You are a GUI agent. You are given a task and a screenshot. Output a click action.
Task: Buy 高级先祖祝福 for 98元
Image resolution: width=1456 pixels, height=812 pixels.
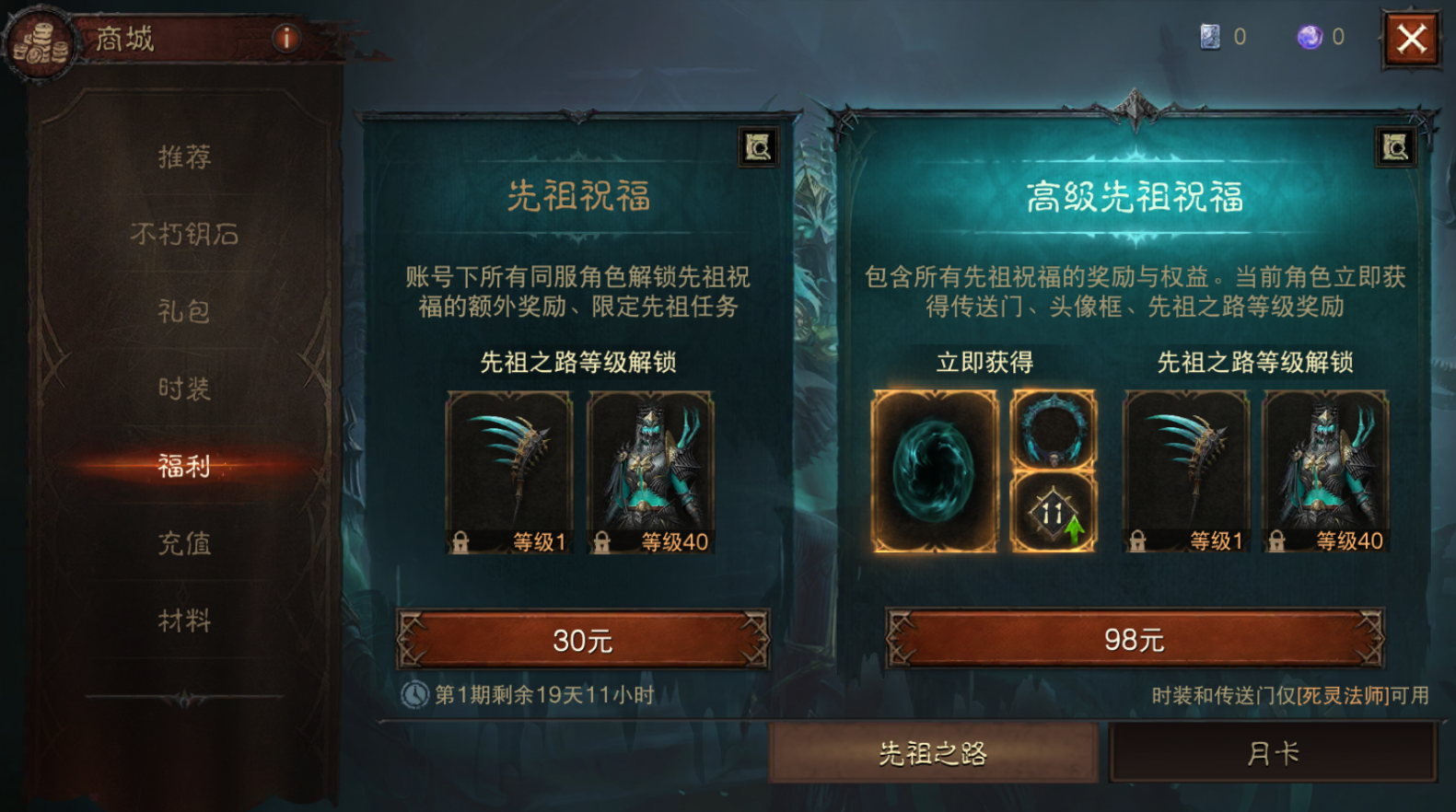pyautogui.click(x=1135, y=638)
